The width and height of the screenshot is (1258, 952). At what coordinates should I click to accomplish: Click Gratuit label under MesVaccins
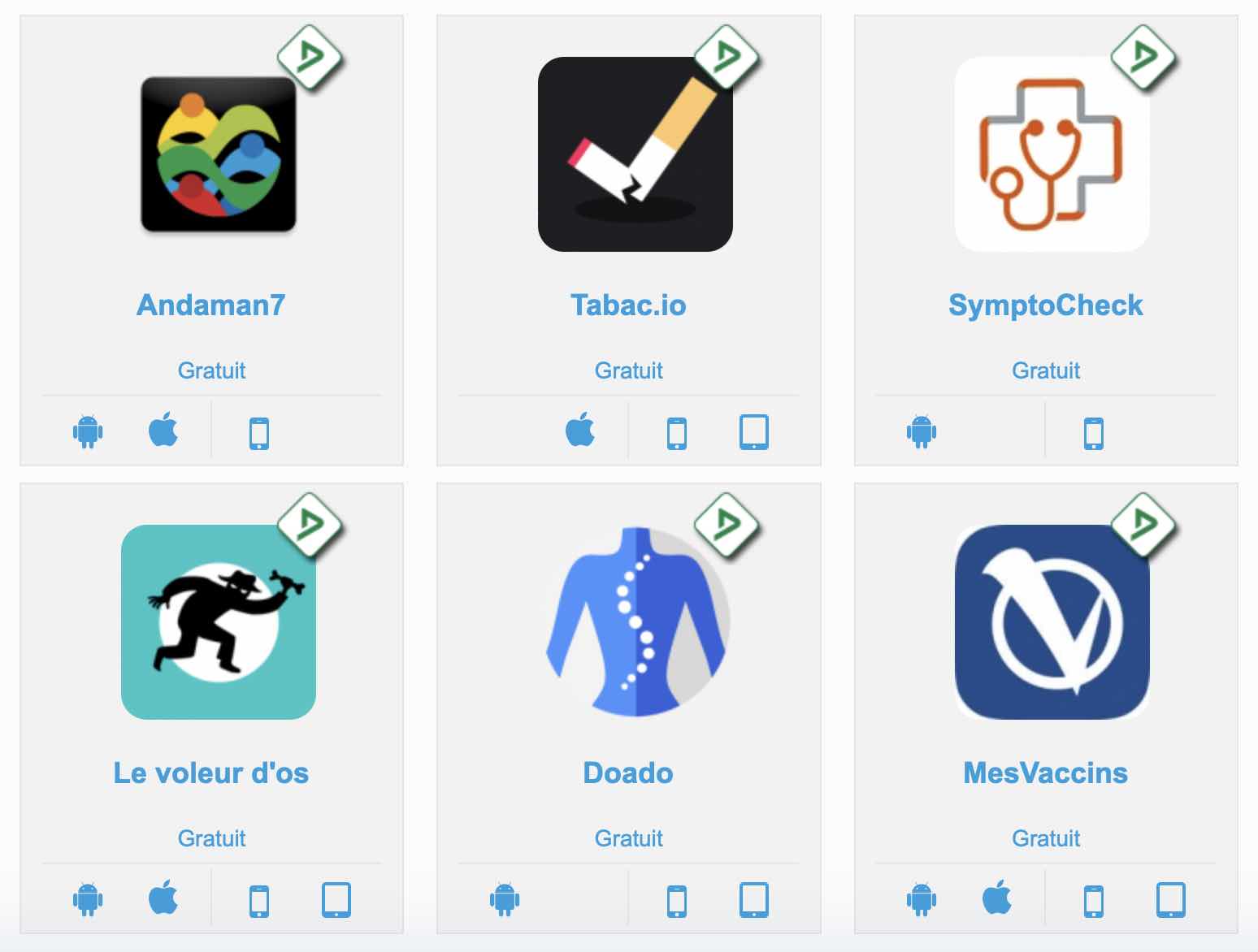point(1046,838)
